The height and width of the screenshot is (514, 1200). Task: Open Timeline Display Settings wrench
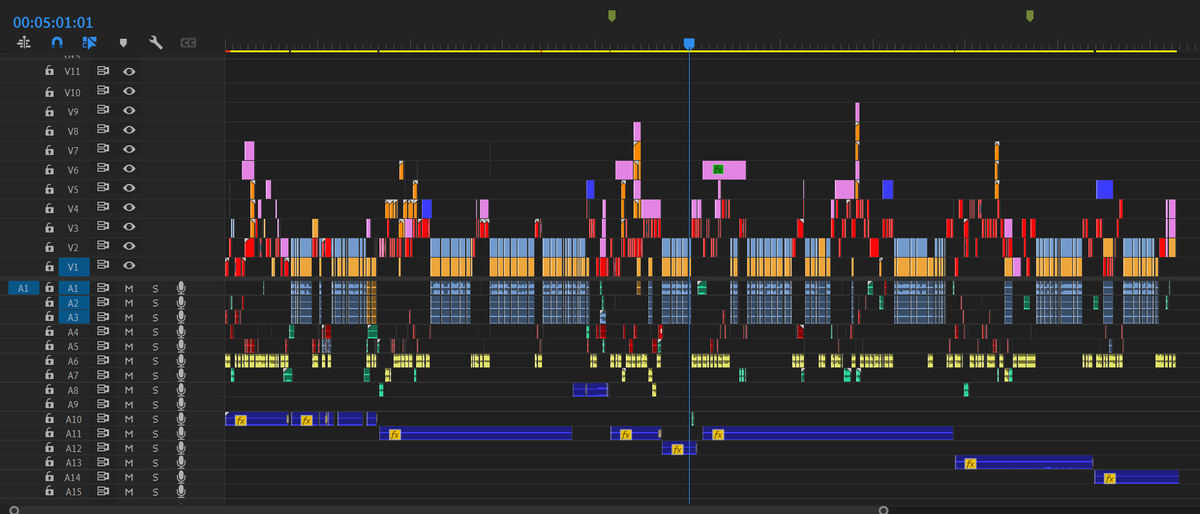click(x=155, y=43)
